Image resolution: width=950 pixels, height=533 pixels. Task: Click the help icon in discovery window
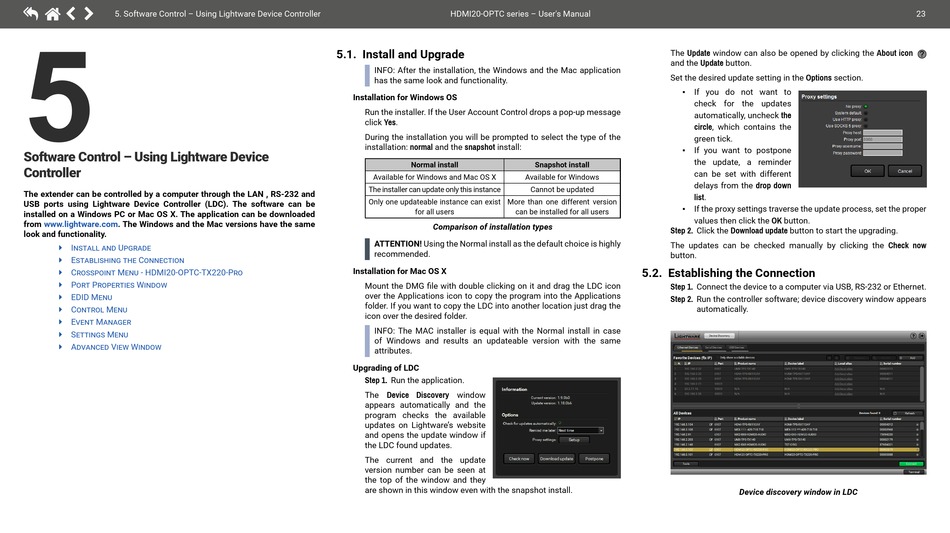913,336
